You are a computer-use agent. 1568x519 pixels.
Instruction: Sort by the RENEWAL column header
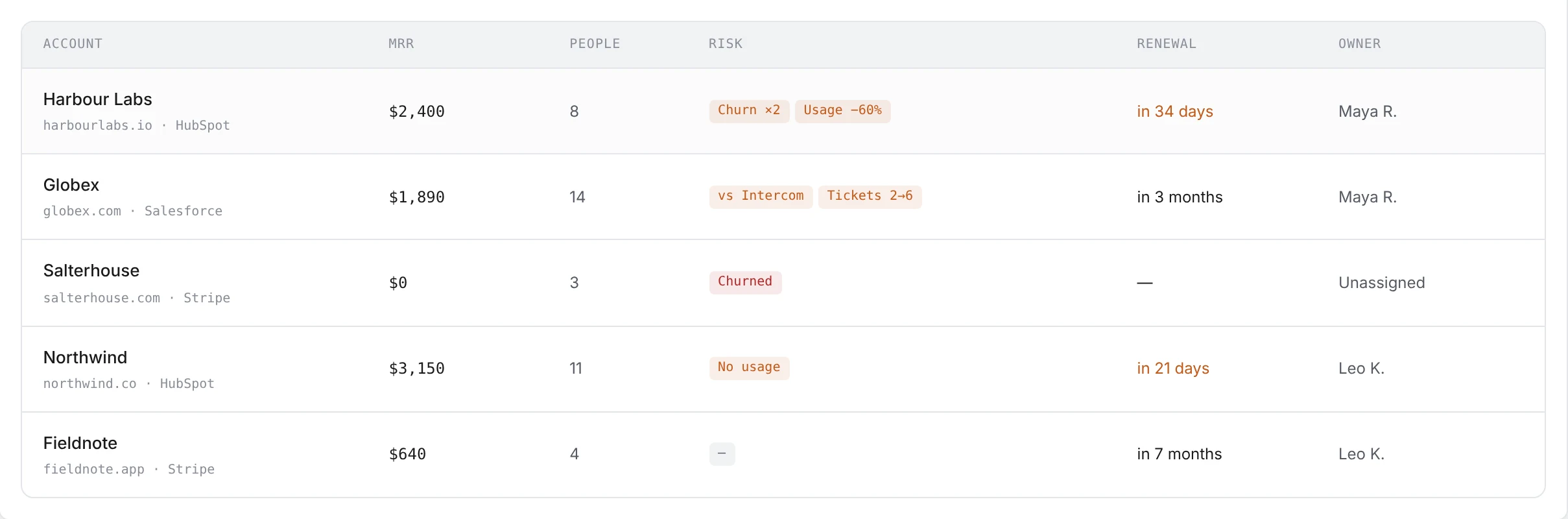coord(1166,43)
